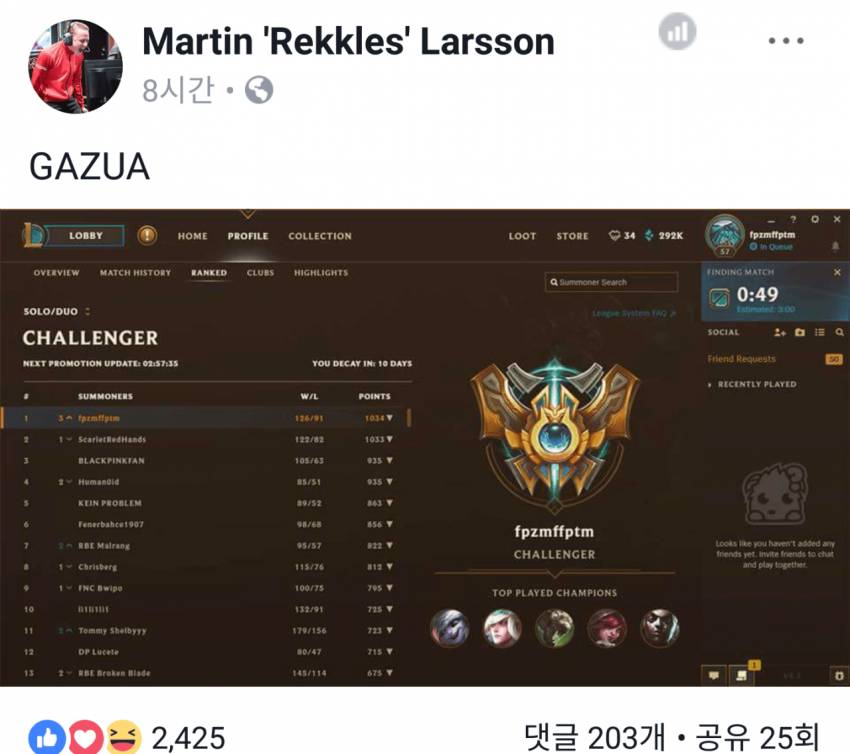Screen dimensions: 850x754
Task: Select the Collection navigation tab
Action: tap(320, 236)
